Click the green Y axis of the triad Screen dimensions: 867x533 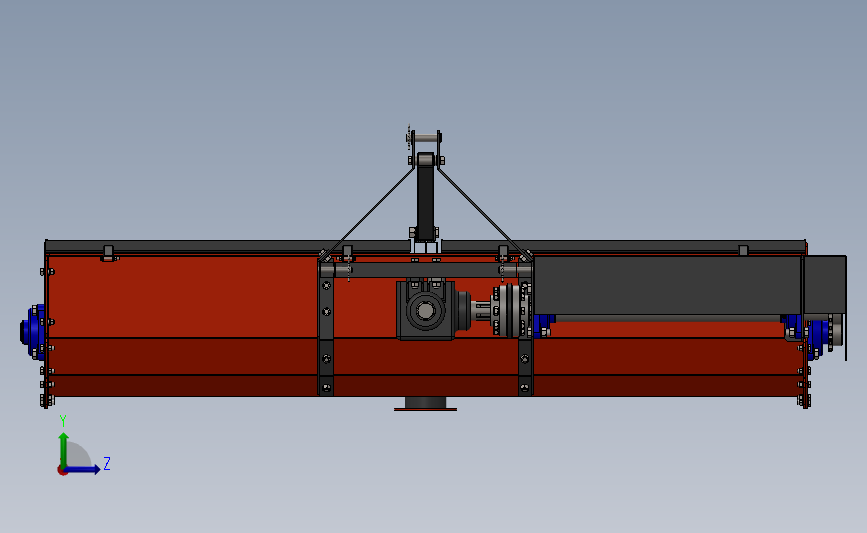(64, 450)
